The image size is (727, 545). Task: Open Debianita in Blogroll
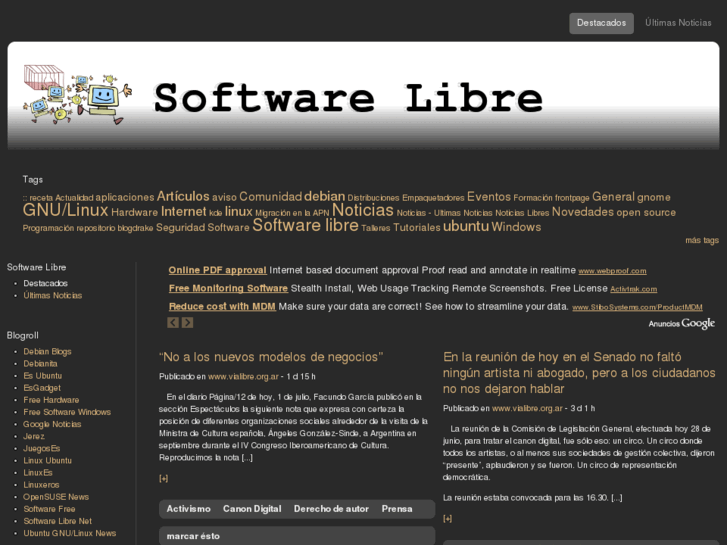[x=40, y=364]
